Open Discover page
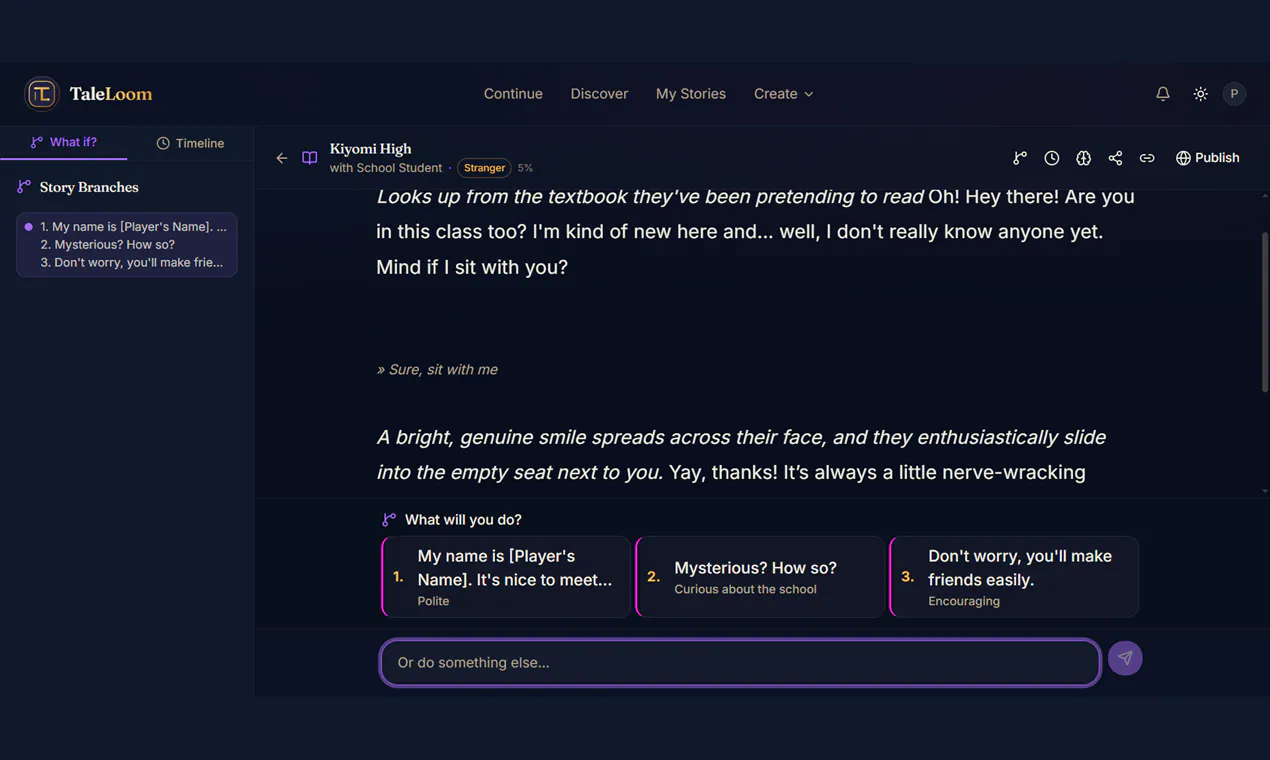This screenshot has width=1270, height=760. point(599,94)
